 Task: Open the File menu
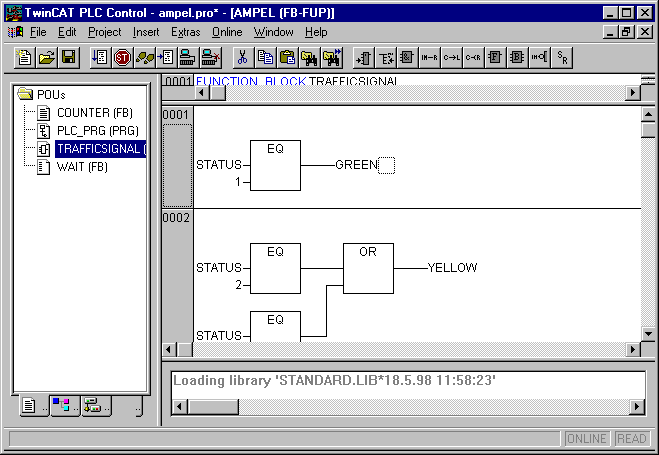(x=38, y=32)
